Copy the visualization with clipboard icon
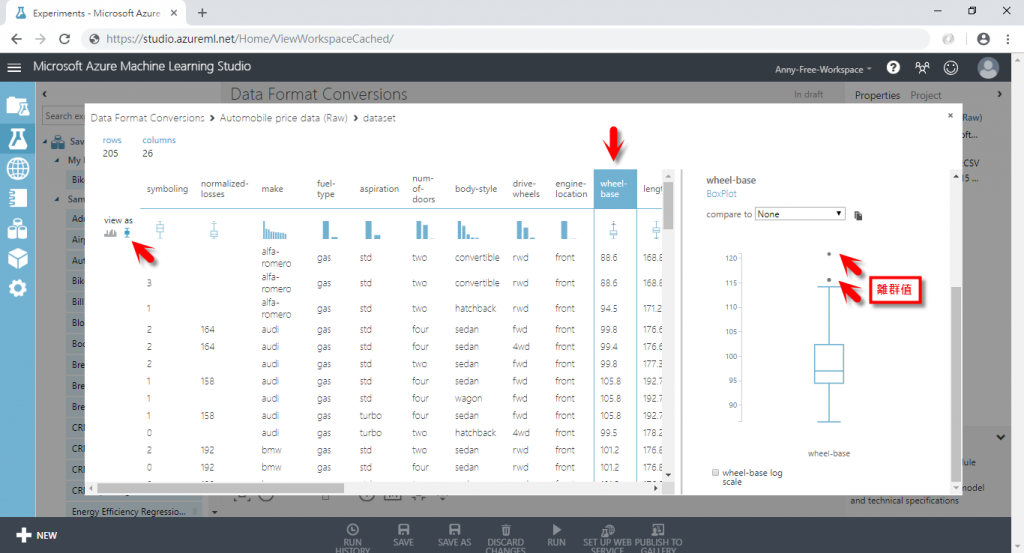 pos(858,215)
